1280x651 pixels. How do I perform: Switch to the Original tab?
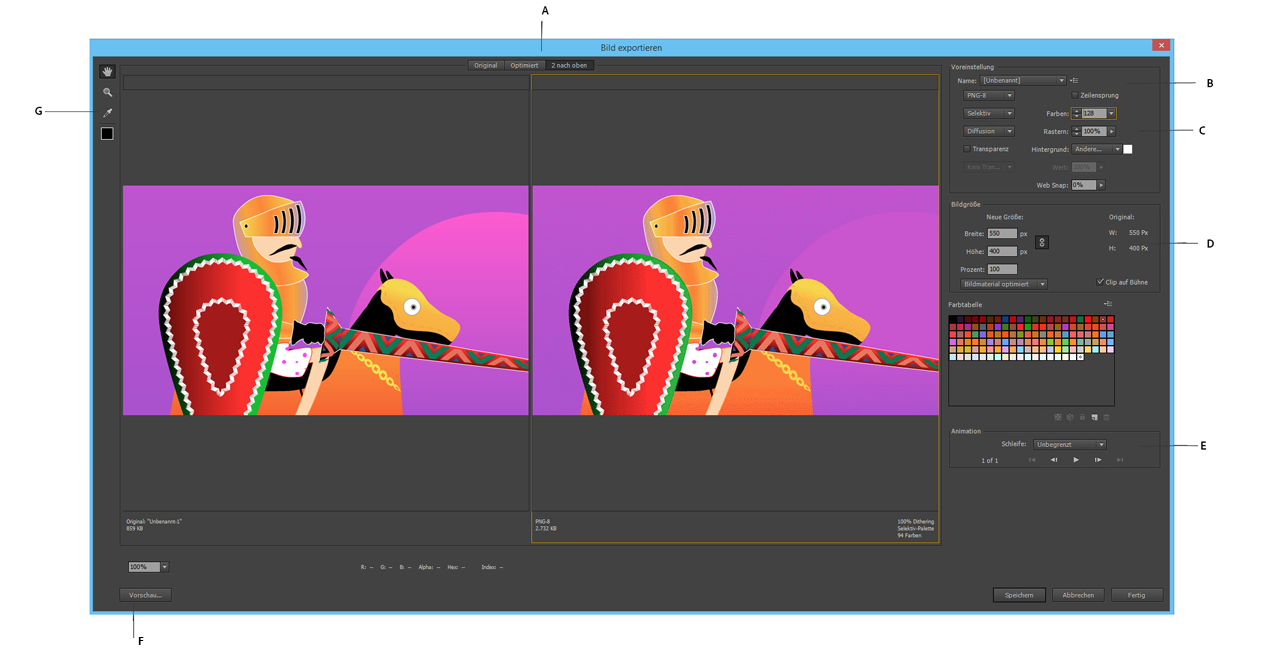coord(486,66)
